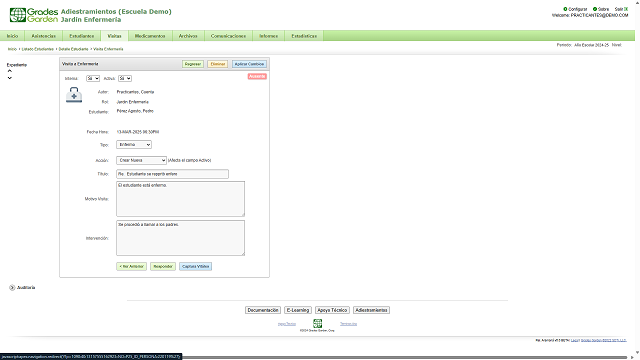
Task: Click the Eliminar button
Action: [x=218, y=64]
